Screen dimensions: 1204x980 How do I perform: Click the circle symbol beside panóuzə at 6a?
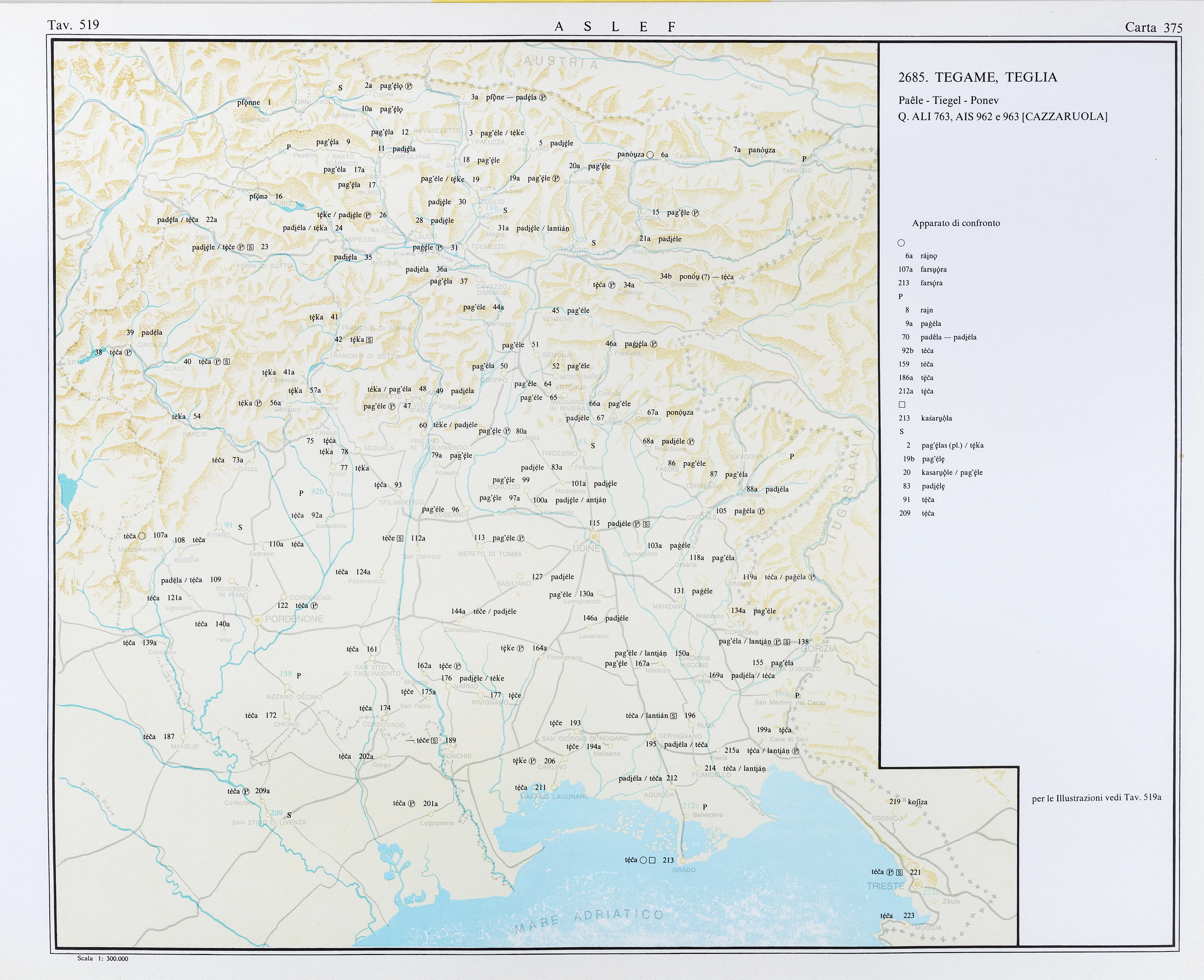click(x=650, y=155)
